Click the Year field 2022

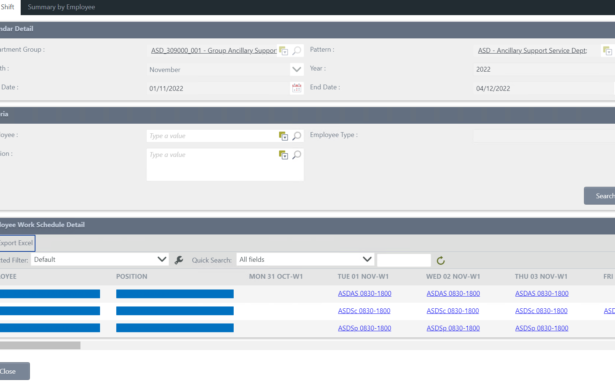pyautogui.click(x=544, y=69)
